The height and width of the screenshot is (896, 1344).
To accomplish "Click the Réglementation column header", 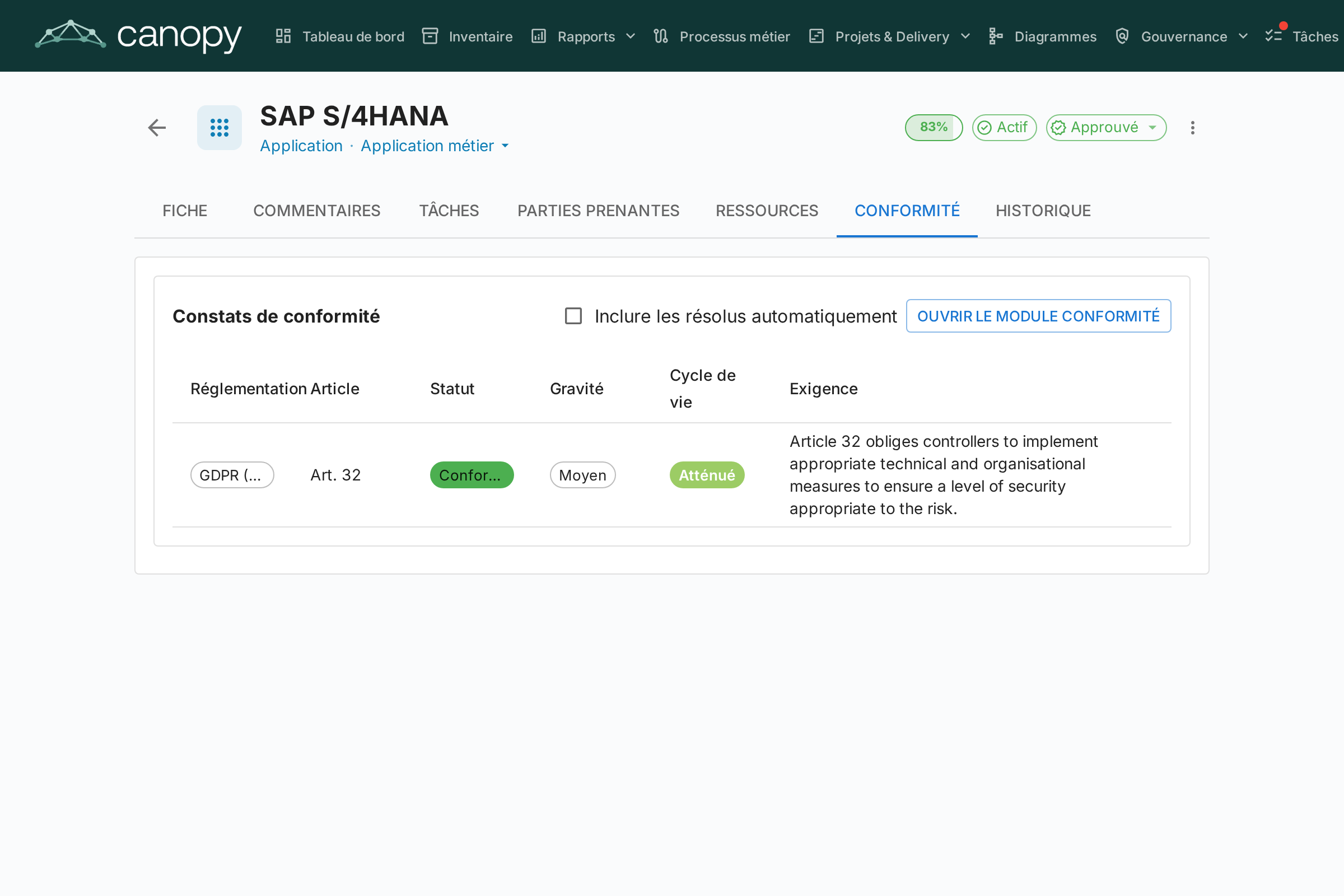I will point(249,389).
